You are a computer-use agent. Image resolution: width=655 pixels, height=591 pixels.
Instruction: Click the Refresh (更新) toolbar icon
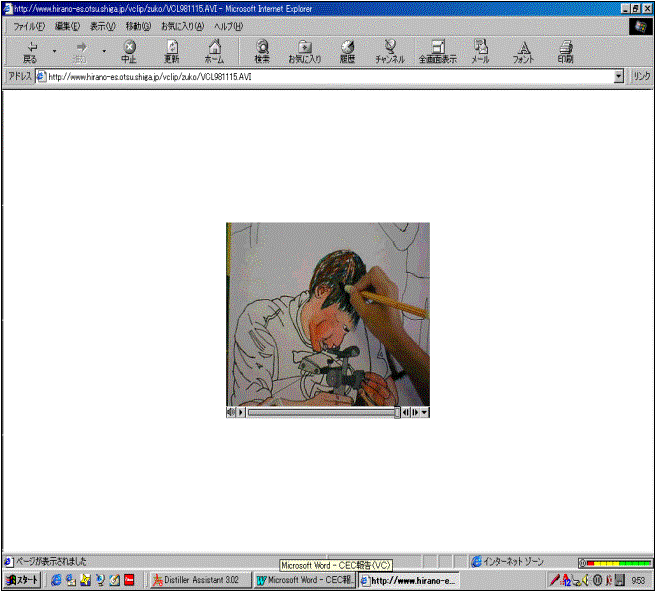pyautogui.click(x=172, y=52)
